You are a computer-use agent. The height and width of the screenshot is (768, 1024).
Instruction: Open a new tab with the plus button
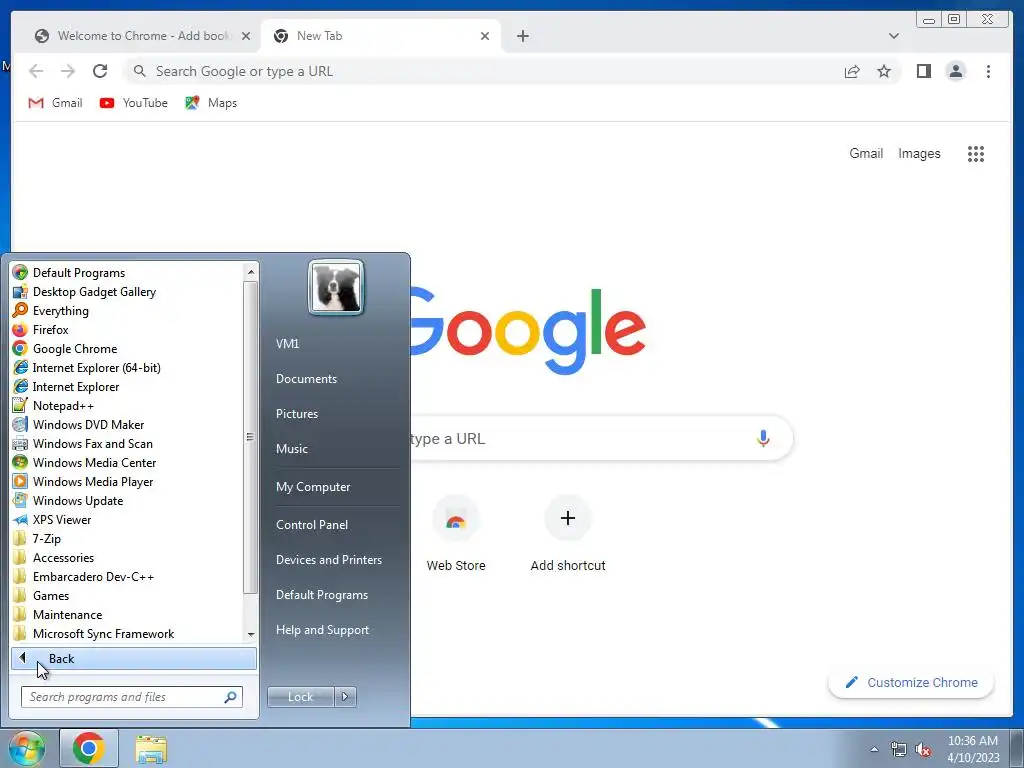(x=522, y=36)
